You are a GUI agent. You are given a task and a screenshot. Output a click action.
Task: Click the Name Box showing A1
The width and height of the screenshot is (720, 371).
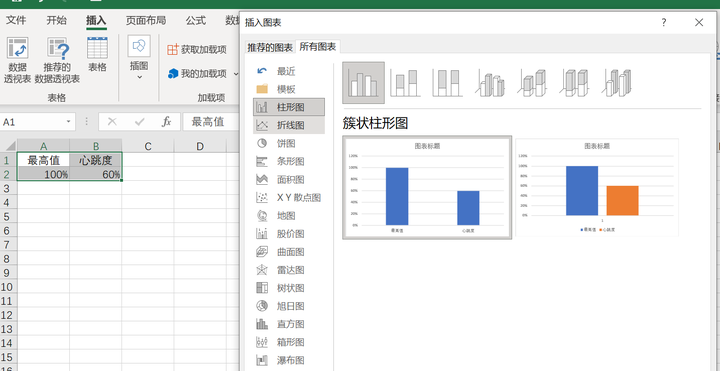[x=32, y=122]
